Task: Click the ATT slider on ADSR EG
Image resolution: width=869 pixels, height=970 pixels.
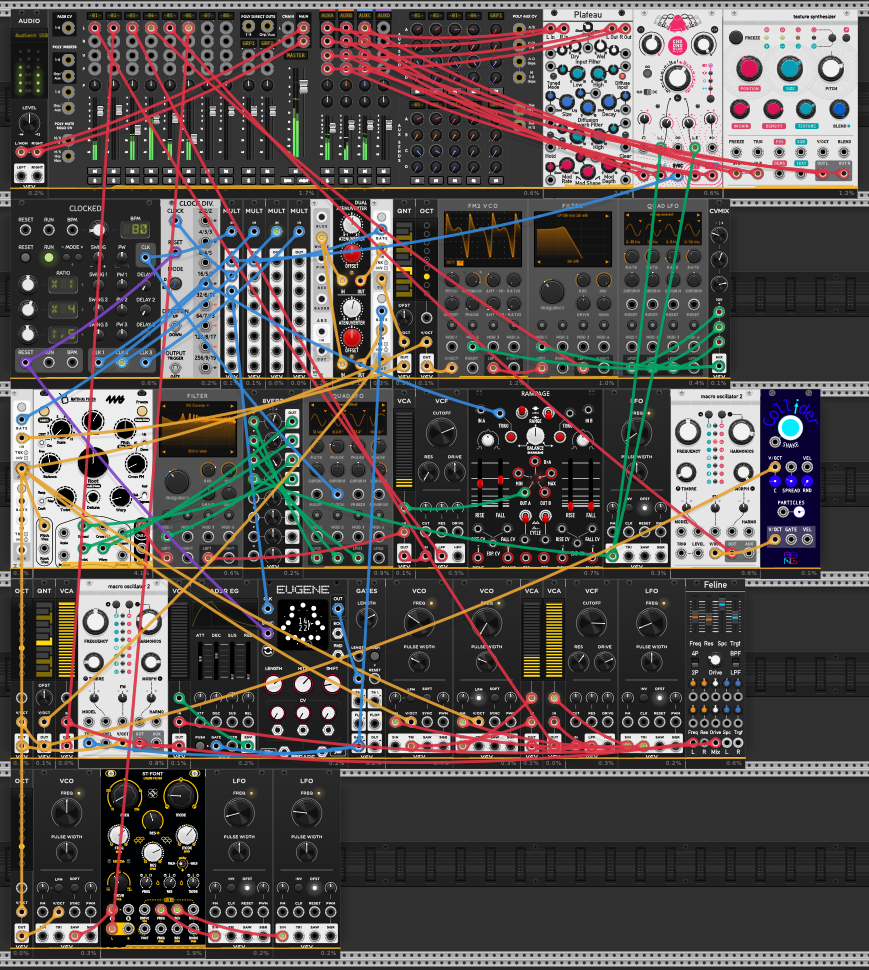Action: click(x=200, y=662)
